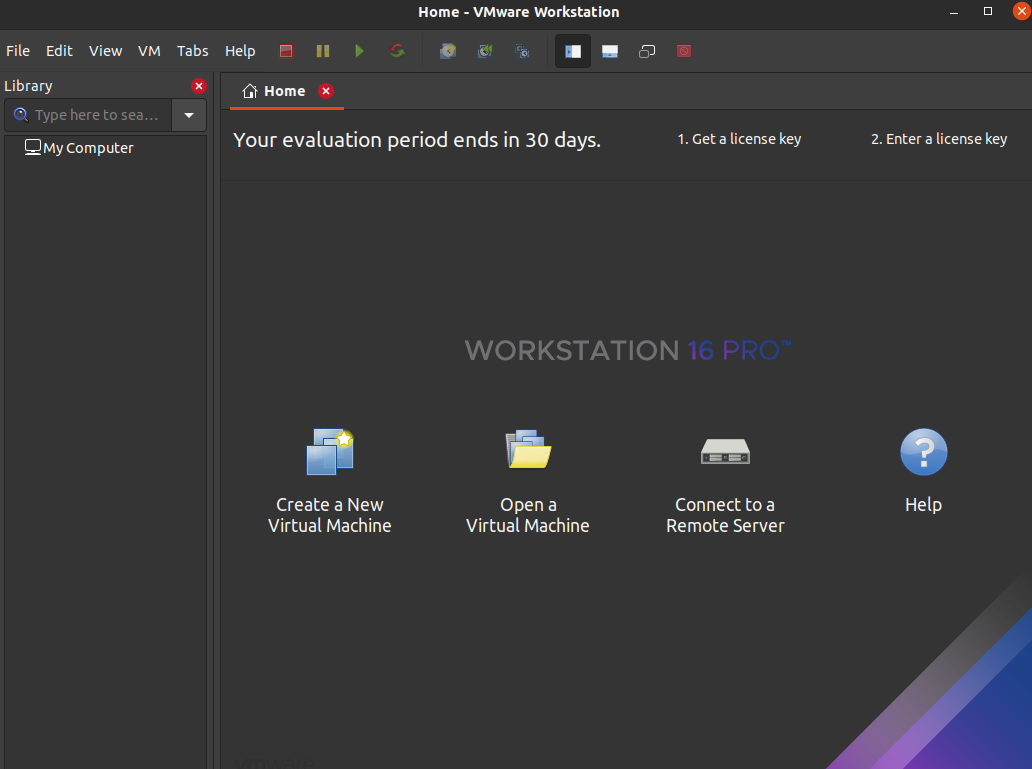
Task: Click the Open a Virtual Machine label
Action: coord(528,515)
